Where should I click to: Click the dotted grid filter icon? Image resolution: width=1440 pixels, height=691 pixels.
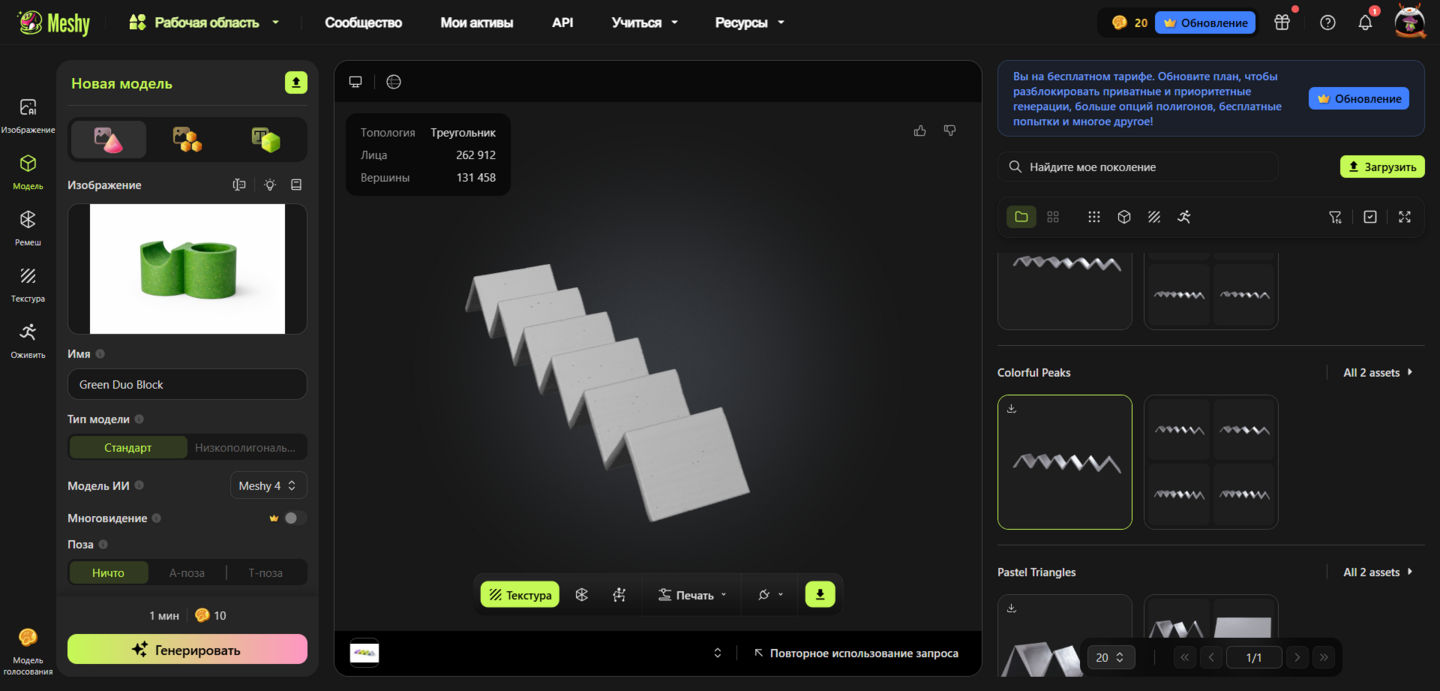click(1094, 217)
